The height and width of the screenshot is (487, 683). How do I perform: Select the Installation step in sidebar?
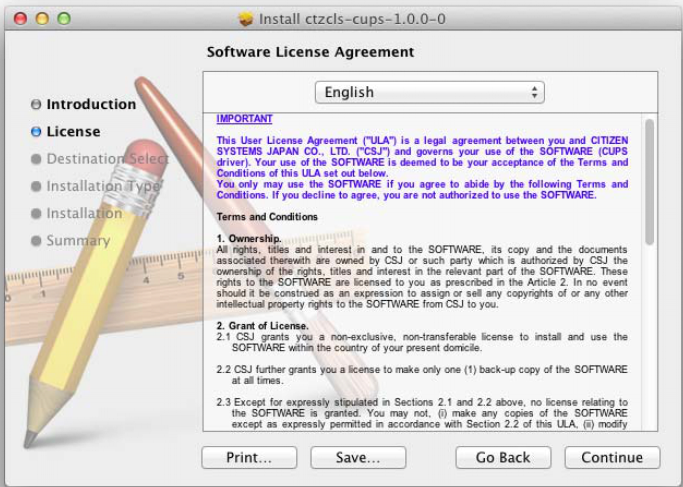(x=84, y=213)
